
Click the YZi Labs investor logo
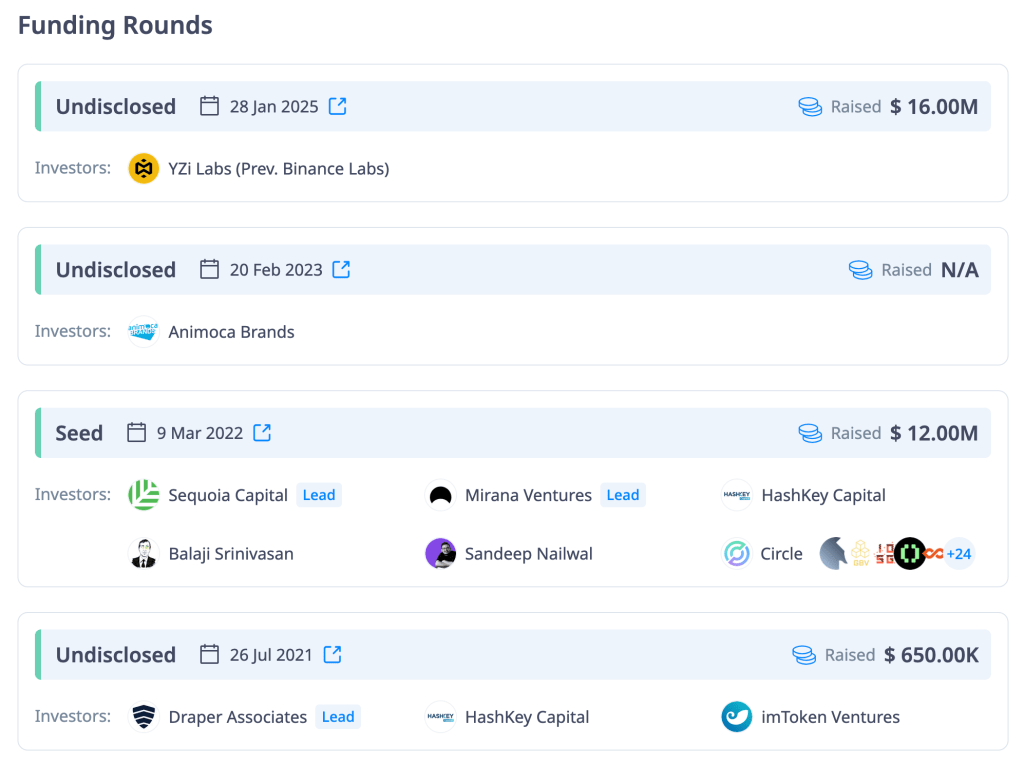(143, 168)
